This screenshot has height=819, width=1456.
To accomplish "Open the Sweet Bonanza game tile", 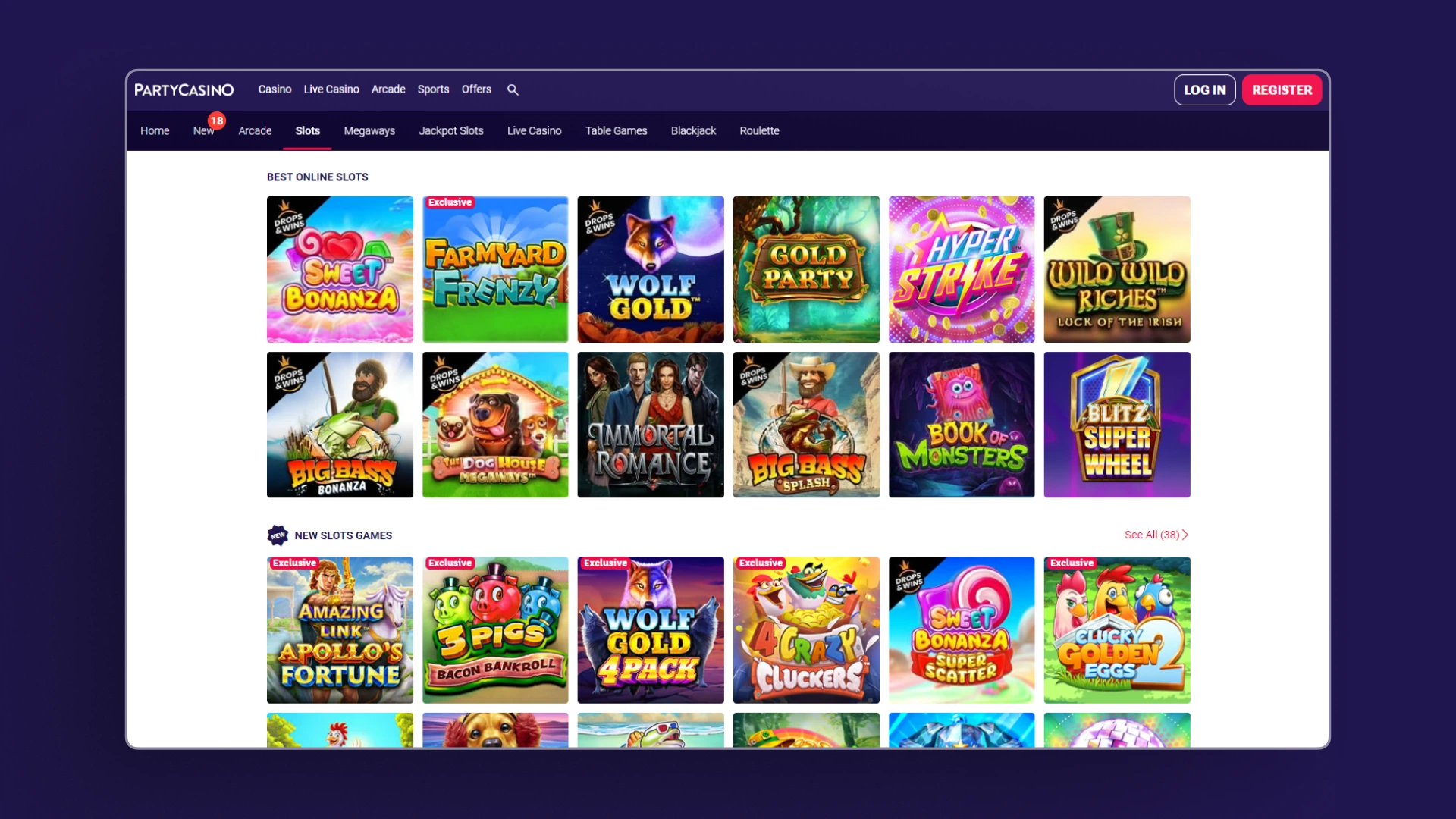I will tap(340, 269).
